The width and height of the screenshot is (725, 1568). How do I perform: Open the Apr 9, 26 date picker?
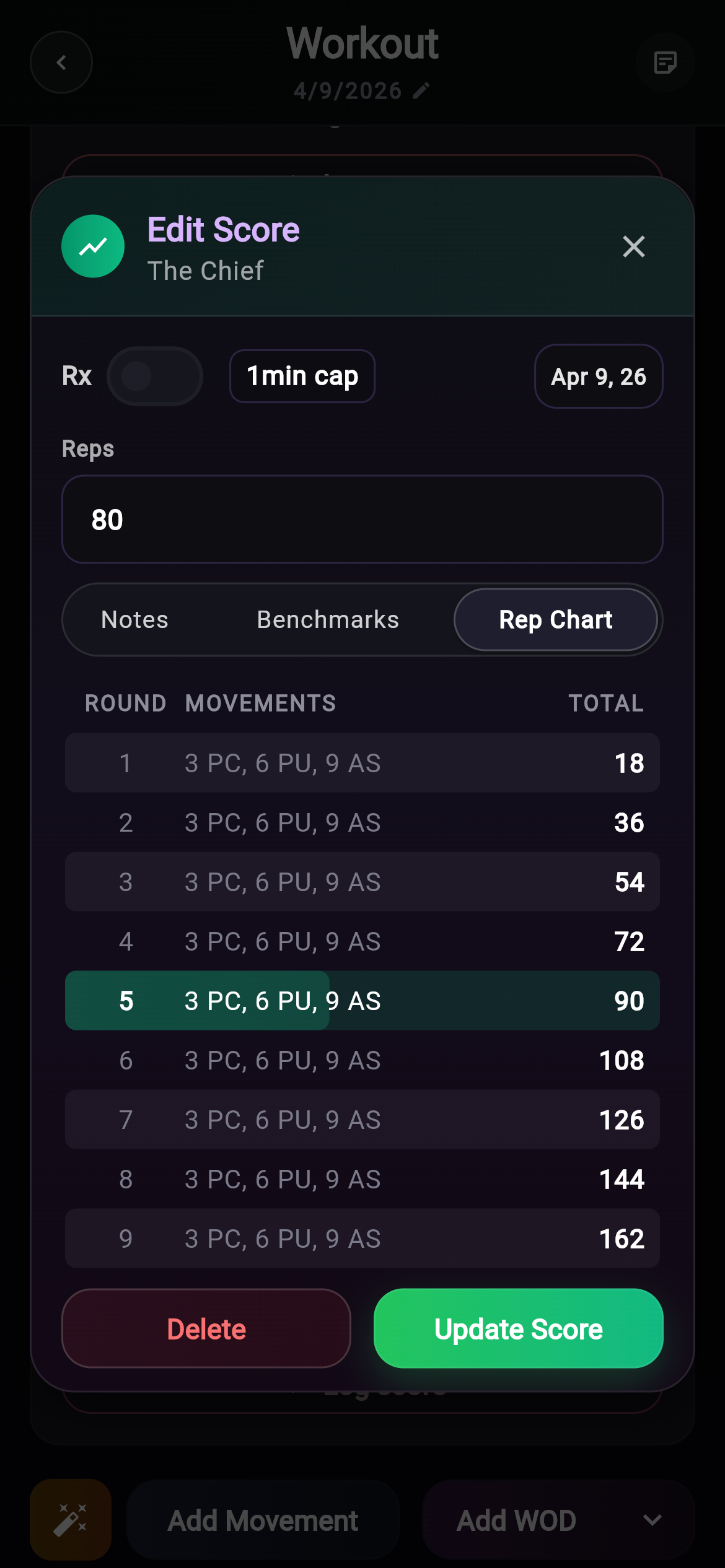599,376
